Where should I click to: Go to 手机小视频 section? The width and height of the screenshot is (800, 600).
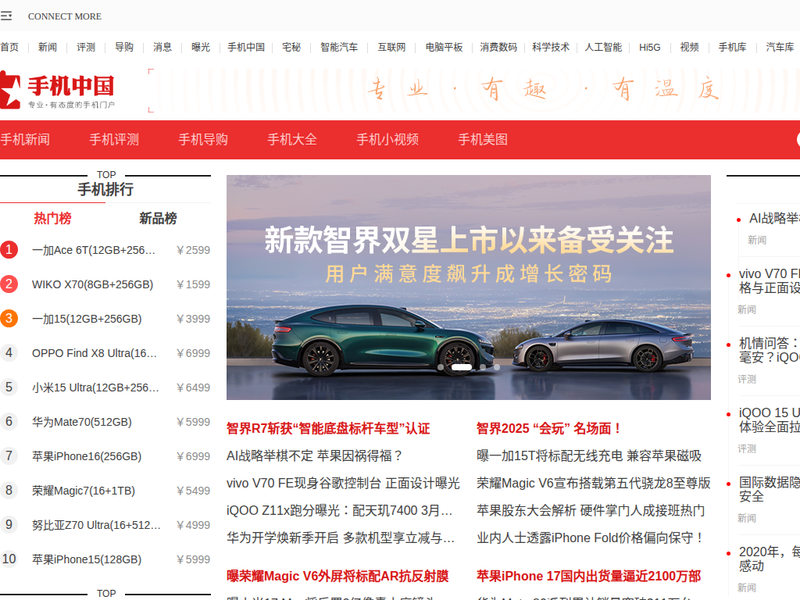[x=387, y=139]
